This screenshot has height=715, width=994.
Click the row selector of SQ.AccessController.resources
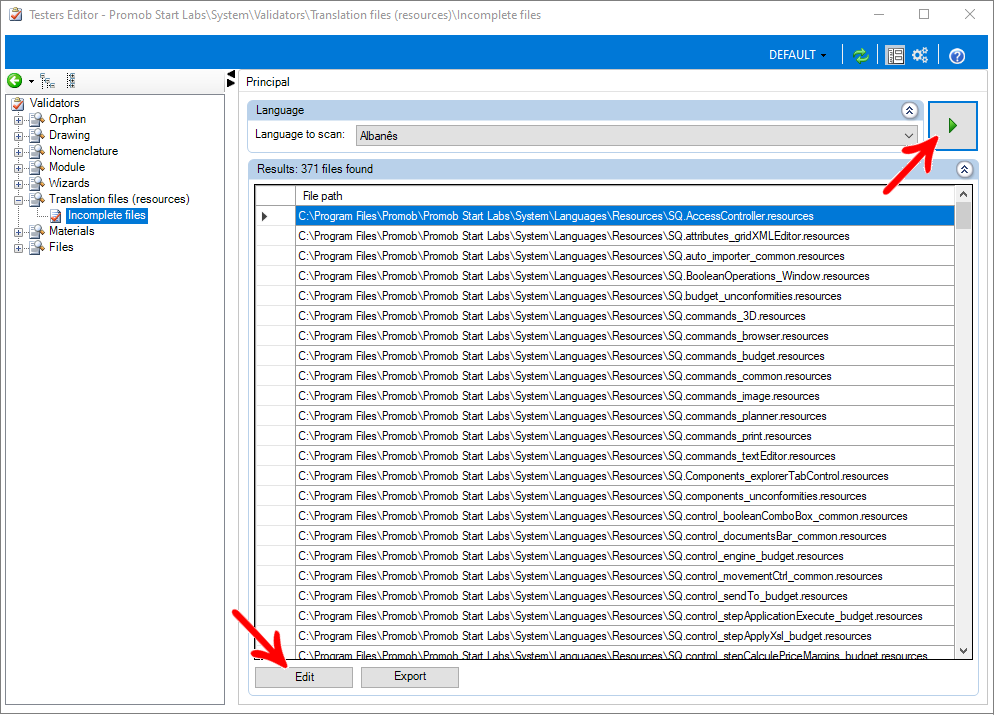[275, 216]
